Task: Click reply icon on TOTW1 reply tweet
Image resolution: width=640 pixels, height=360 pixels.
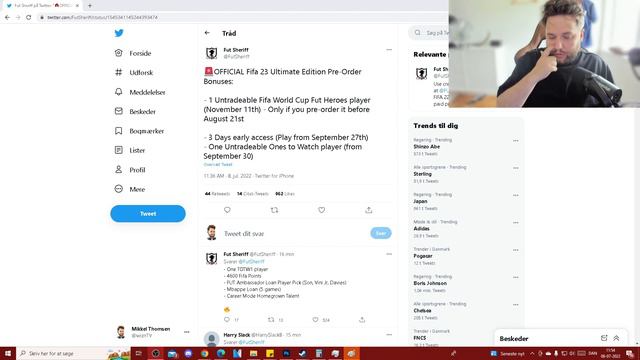Action: point(227,320)
